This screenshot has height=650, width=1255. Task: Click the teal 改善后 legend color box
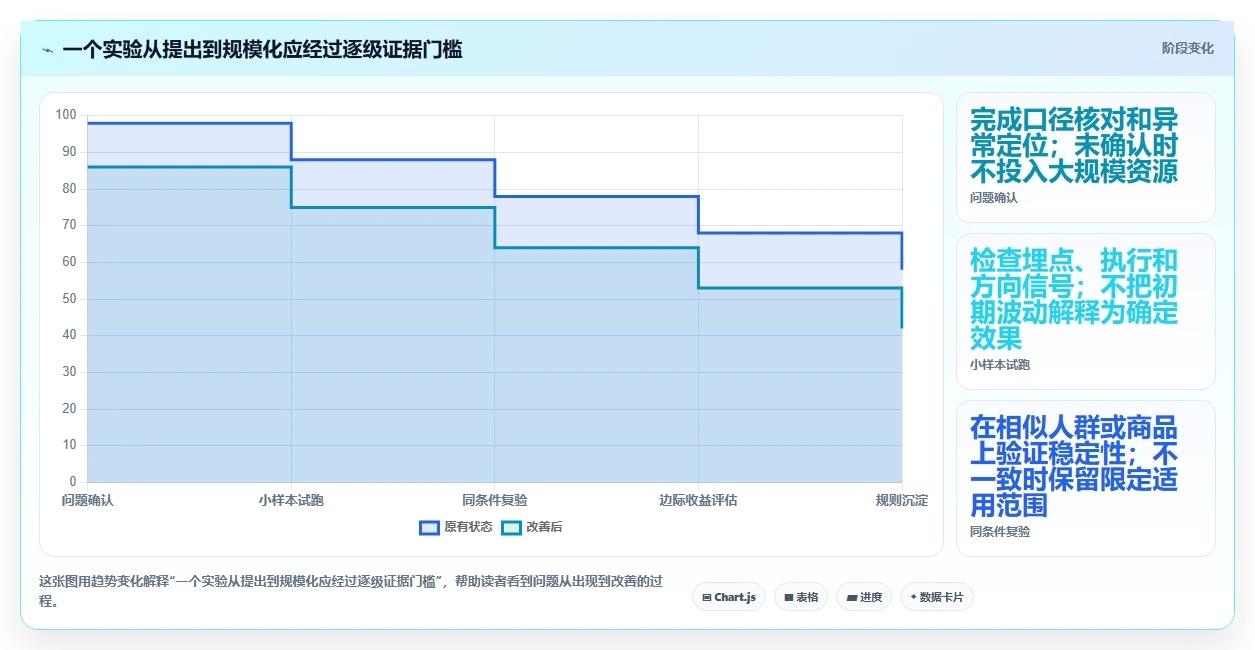(x=511, y=528)
